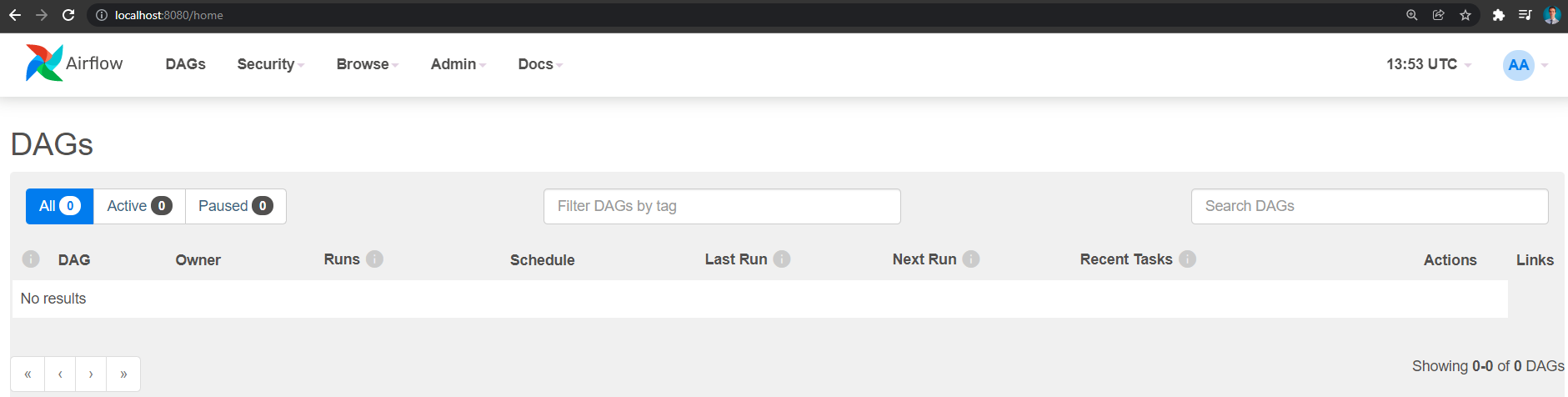
Task: Open the Browse dropdown menu
Action: point(367,64)
